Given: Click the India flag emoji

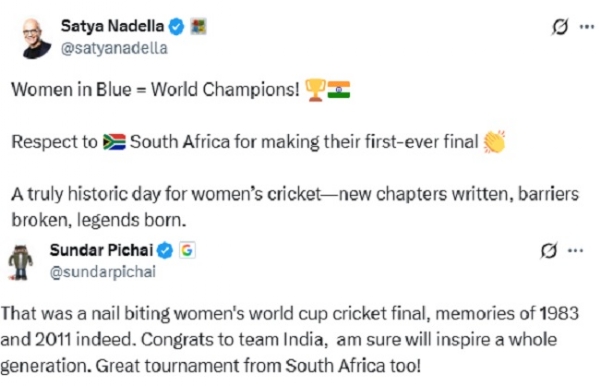Looking at the screenshot, I should coord(339,90).
